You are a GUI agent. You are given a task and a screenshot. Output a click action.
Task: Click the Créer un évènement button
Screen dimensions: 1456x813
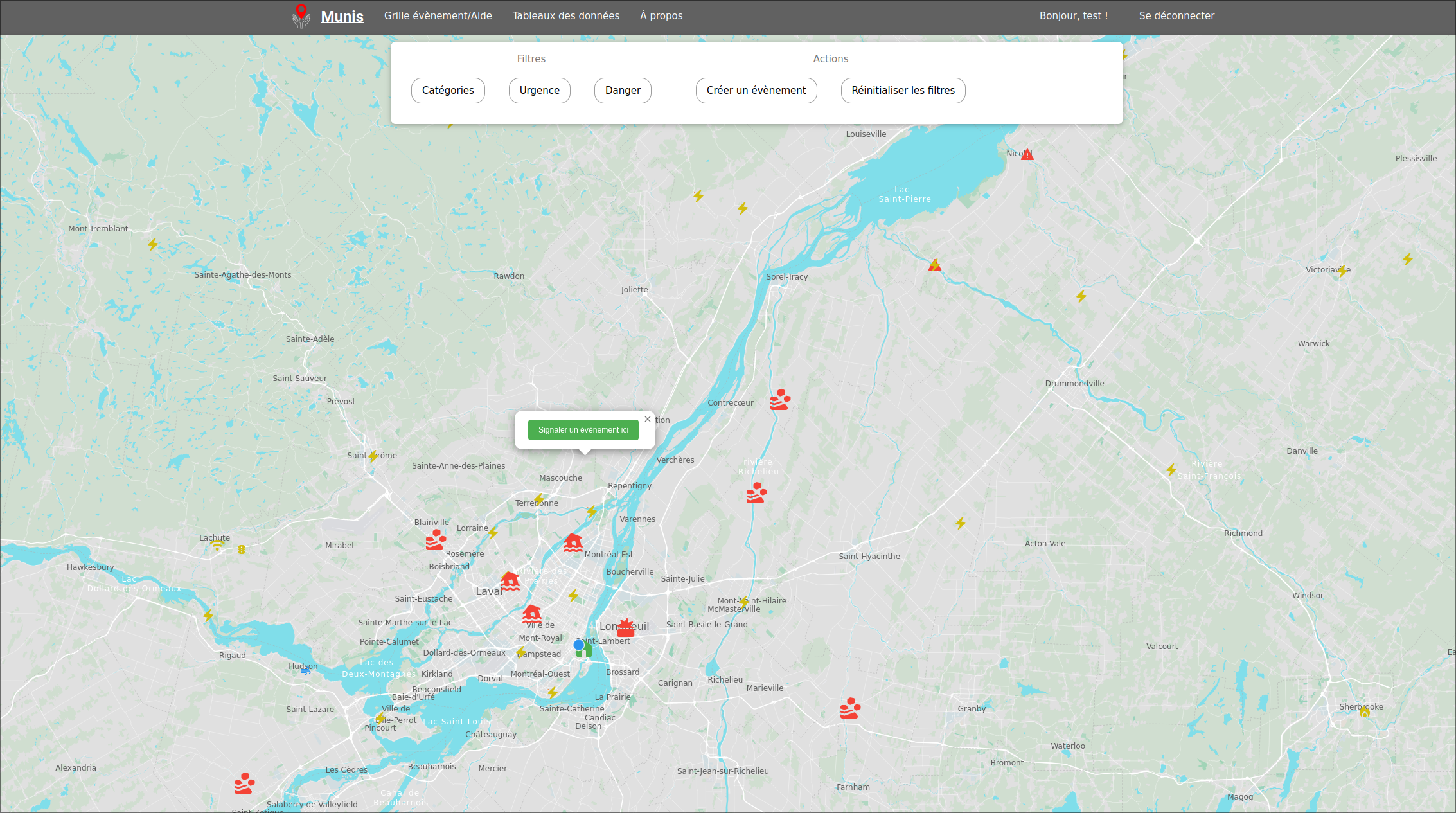click(756, 91)
